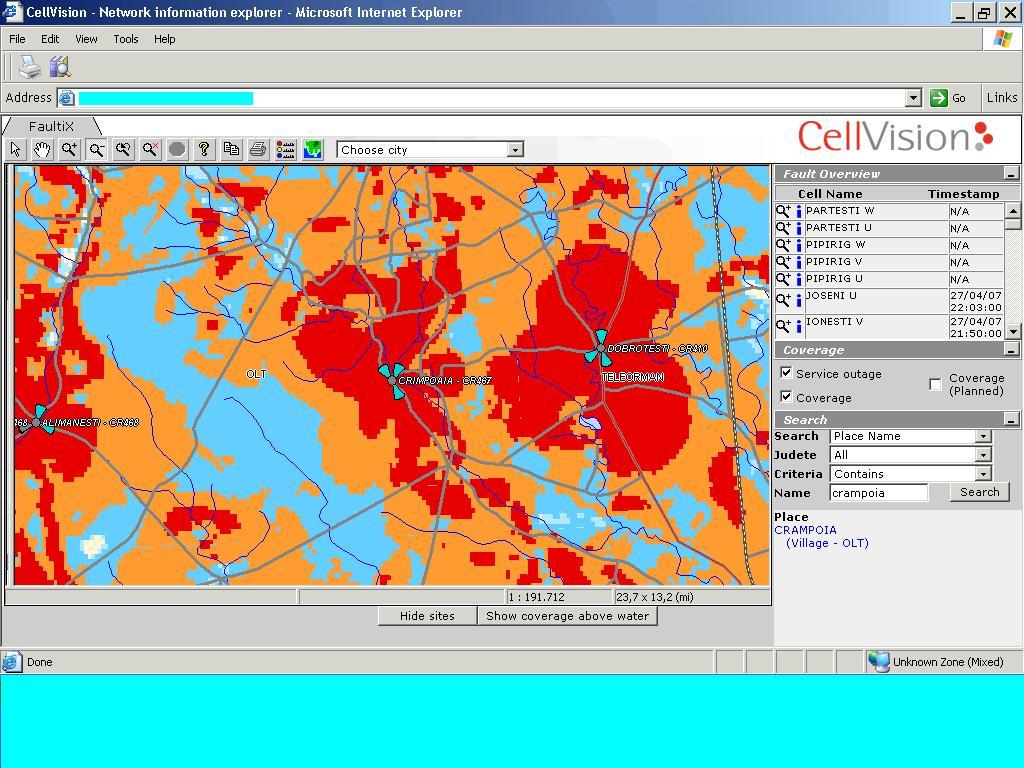1024x768 pixels.
Task: Click the Hide sites button
Action: [427, 616]
